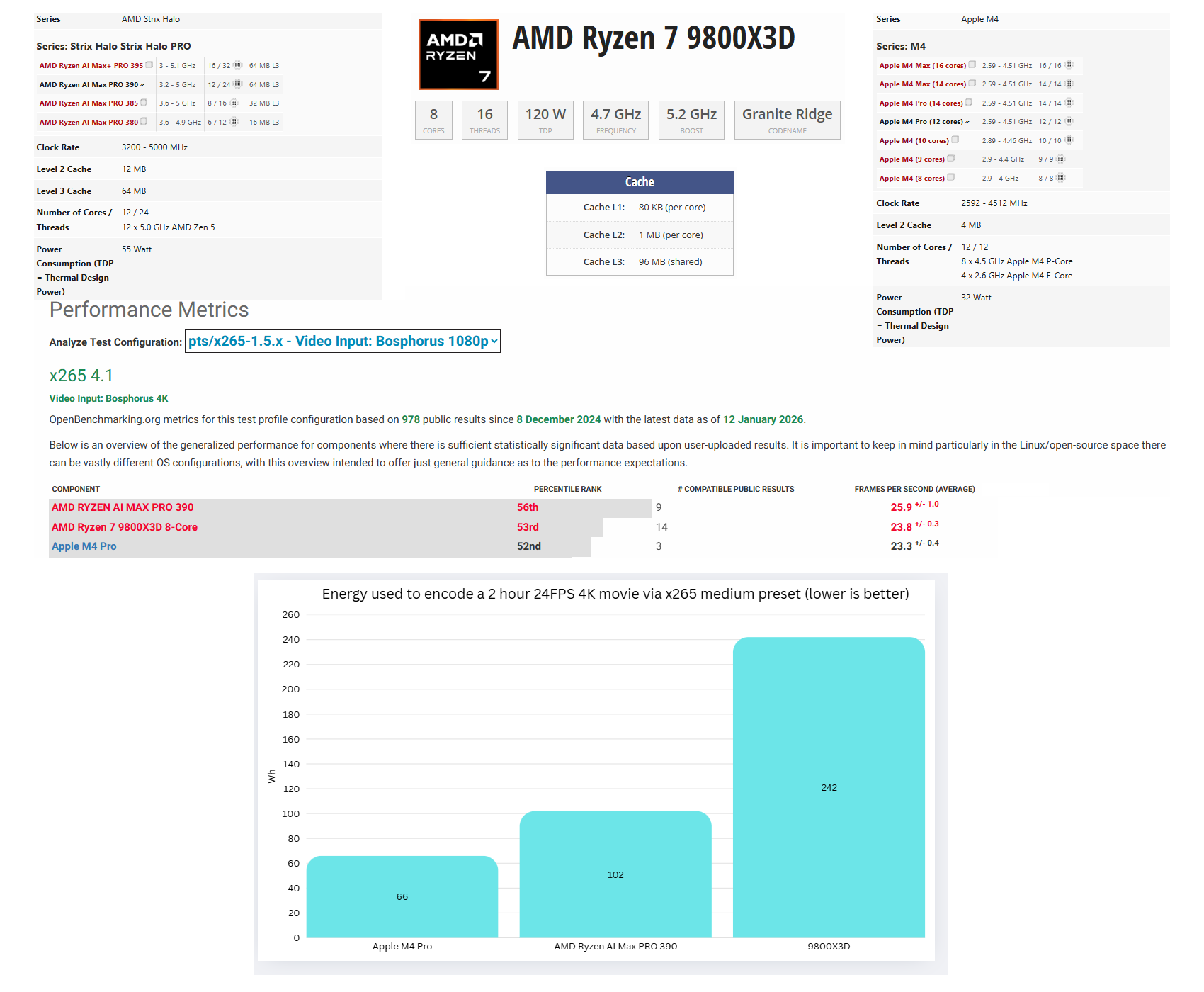The width and height of the screenshot is (1204, 992).
Task: Click the chip icon in Apple M4 (8 cores) row
Action: (x=1061, y=178)
